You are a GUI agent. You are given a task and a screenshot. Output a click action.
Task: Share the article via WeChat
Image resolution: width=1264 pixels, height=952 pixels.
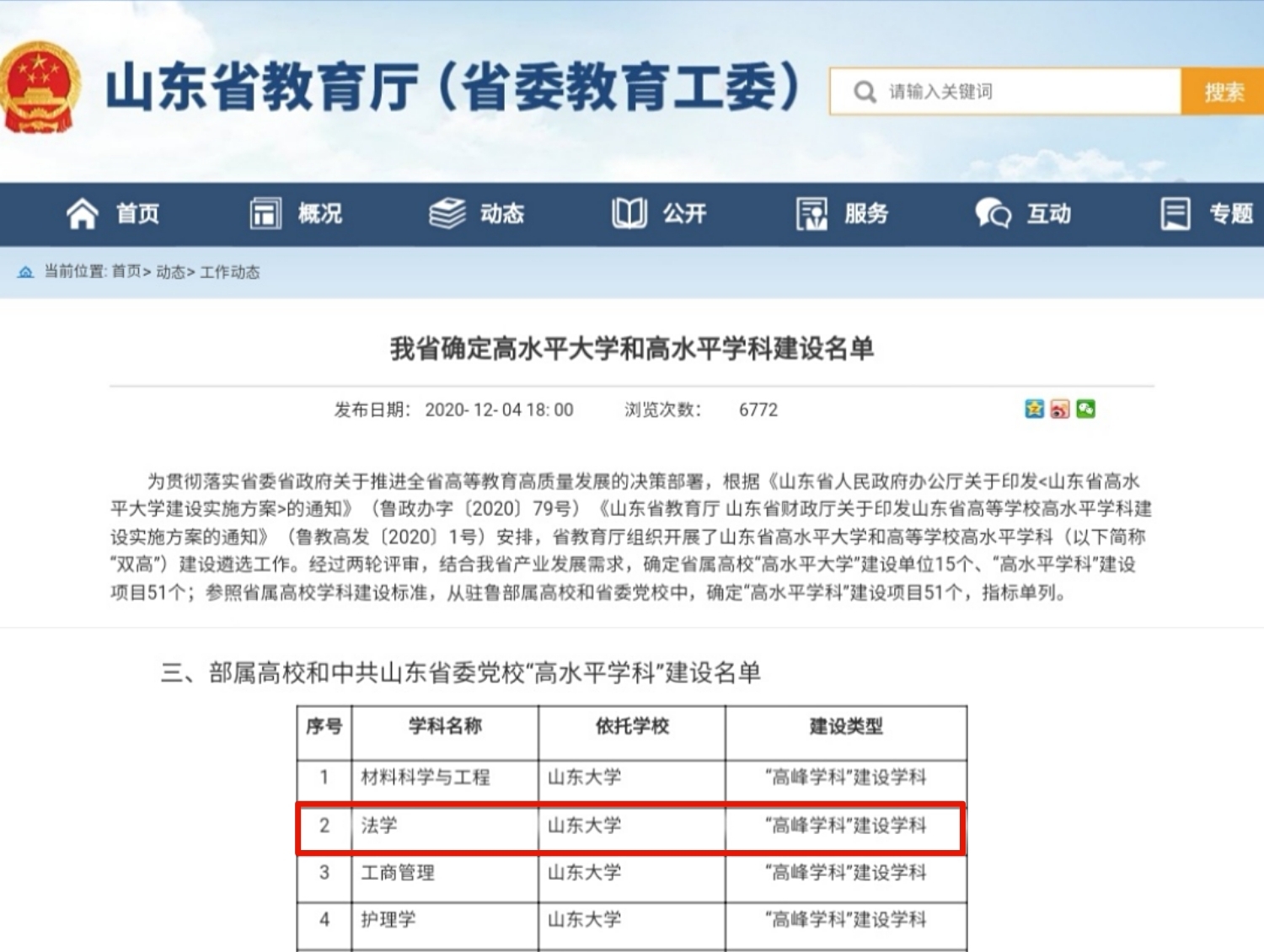1085,409
